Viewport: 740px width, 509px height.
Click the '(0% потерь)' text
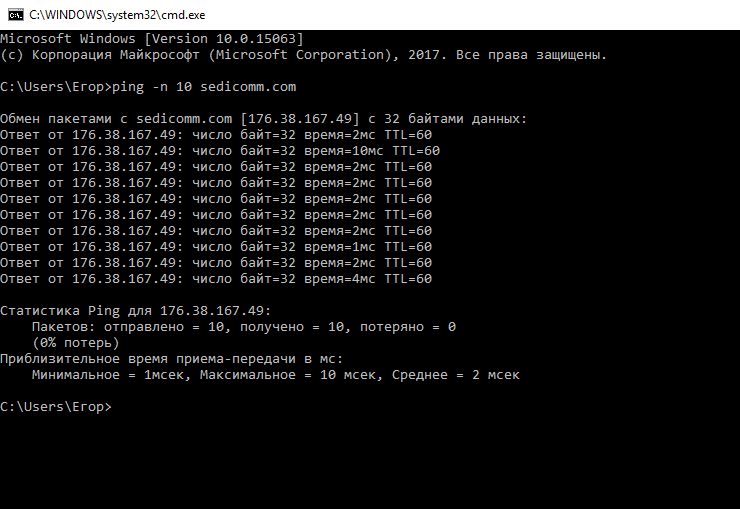(76, 343)
